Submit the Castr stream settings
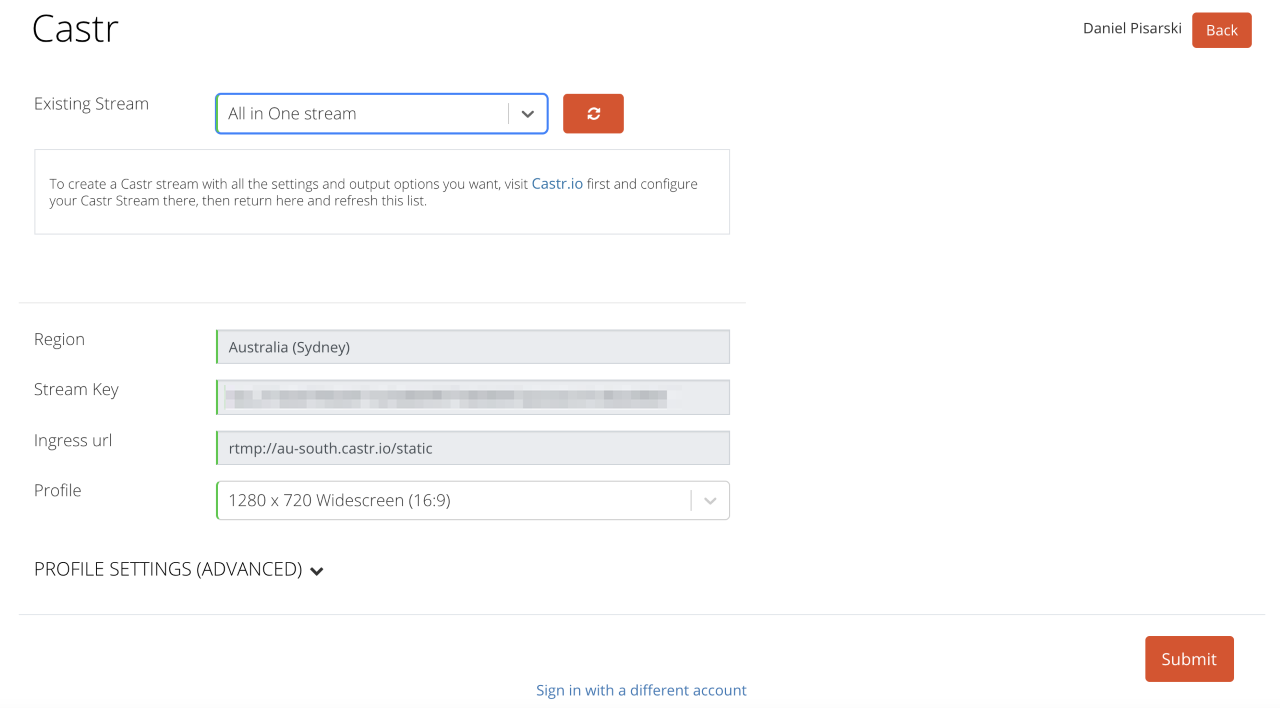The image size is (1280, 708). (1189, 659)
